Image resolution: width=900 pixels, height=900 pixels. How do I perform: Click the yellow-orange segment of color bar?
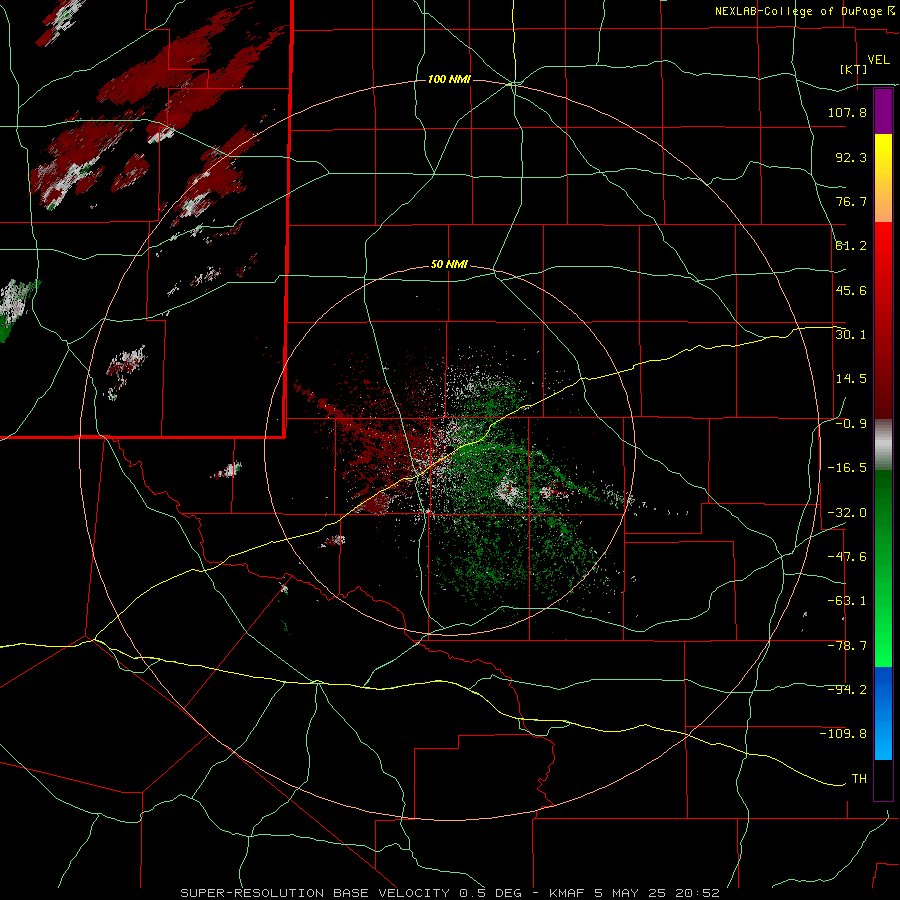coord(883,178)
